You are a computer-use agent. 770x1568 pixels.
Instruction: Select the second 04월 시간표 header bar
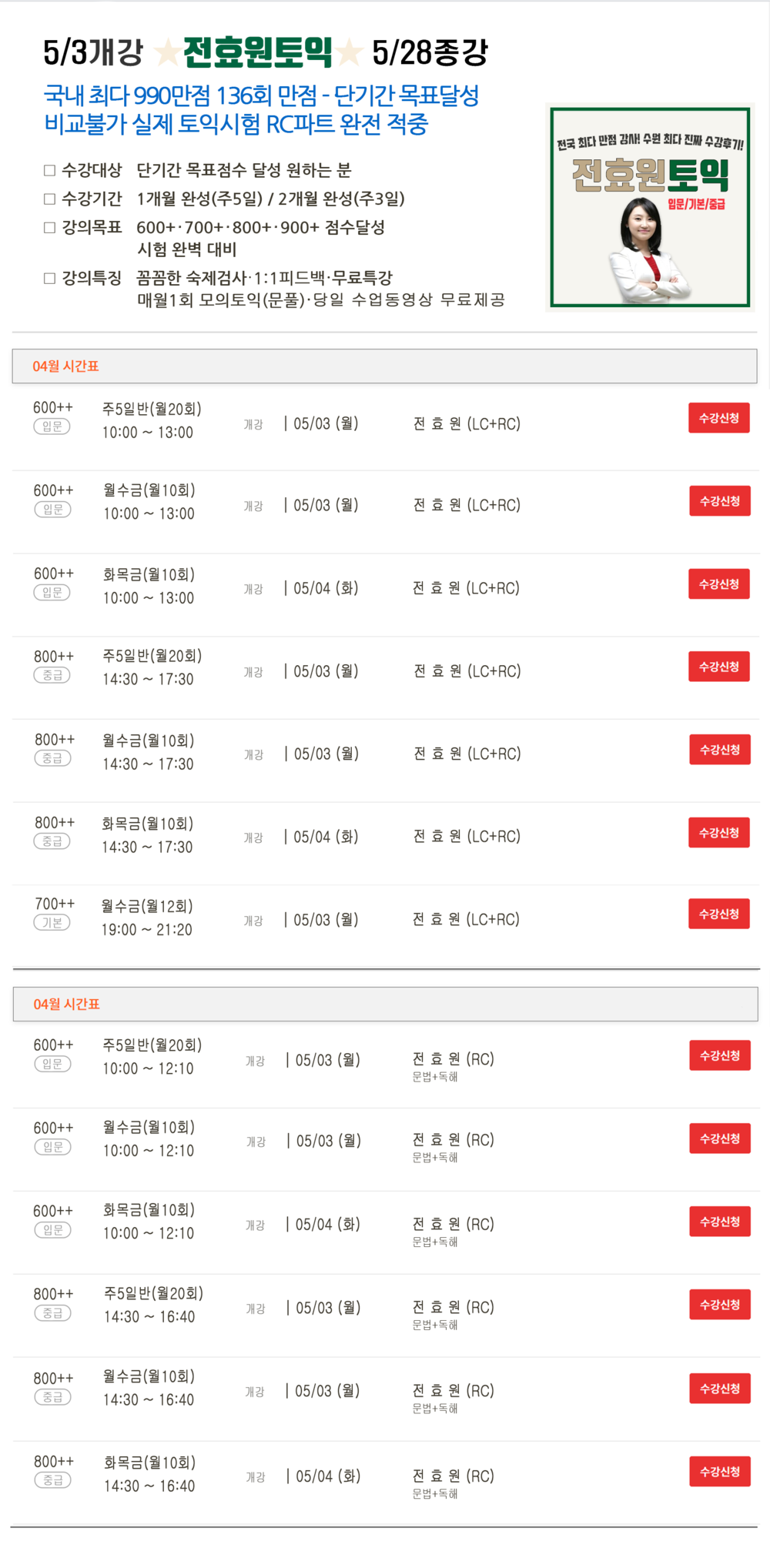(x=385, y=1005)
